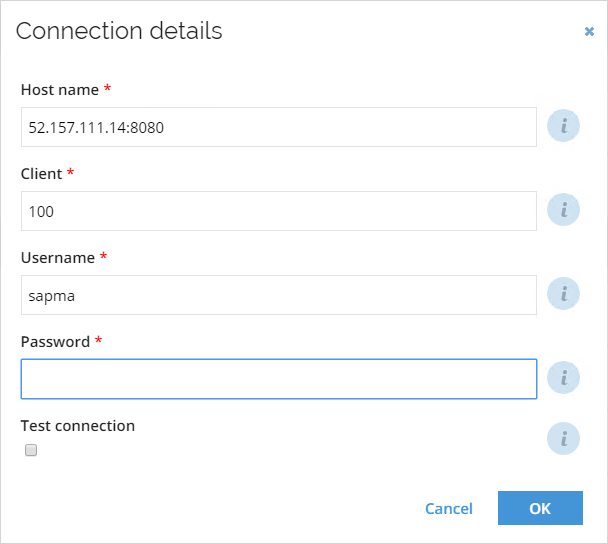Click into the Client field containing 100
The width and height of the screenshot is (608, 544).
coord(279,211)
